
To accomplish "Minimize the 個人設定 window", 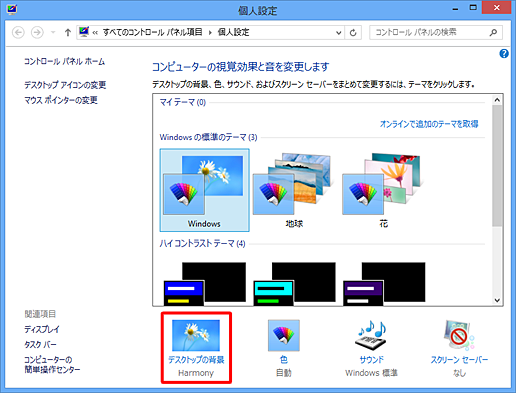I will (455, 8).
